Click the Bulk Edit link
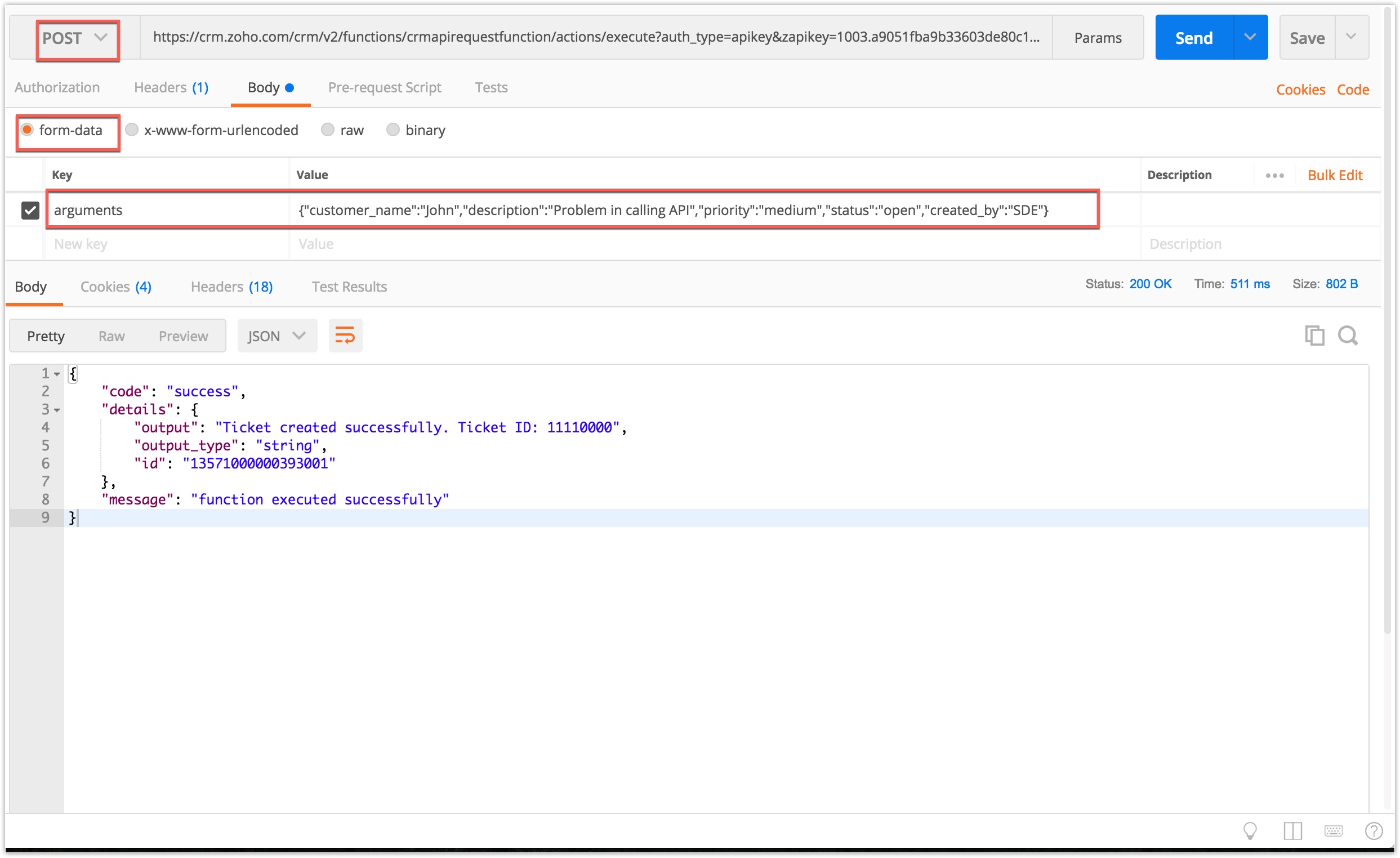This screenshot has width=1400, height=858. click(x=1335, y=176)
